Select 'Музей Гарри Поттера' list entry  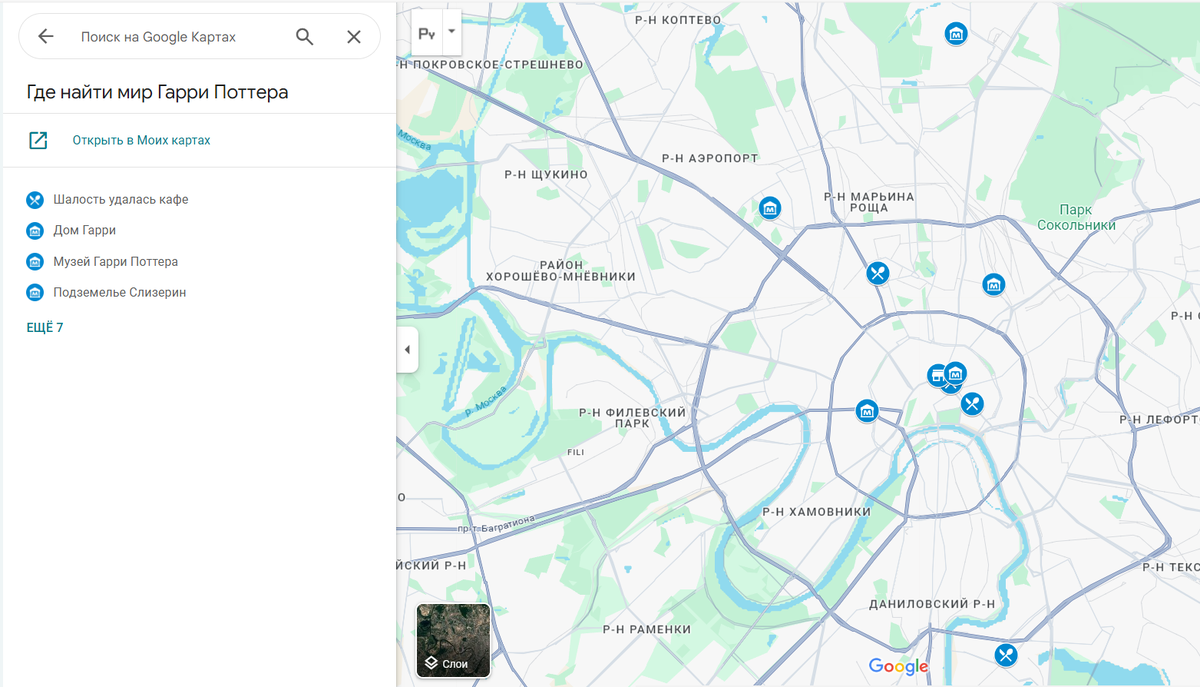pyautogui.click(x=116, y=261)
